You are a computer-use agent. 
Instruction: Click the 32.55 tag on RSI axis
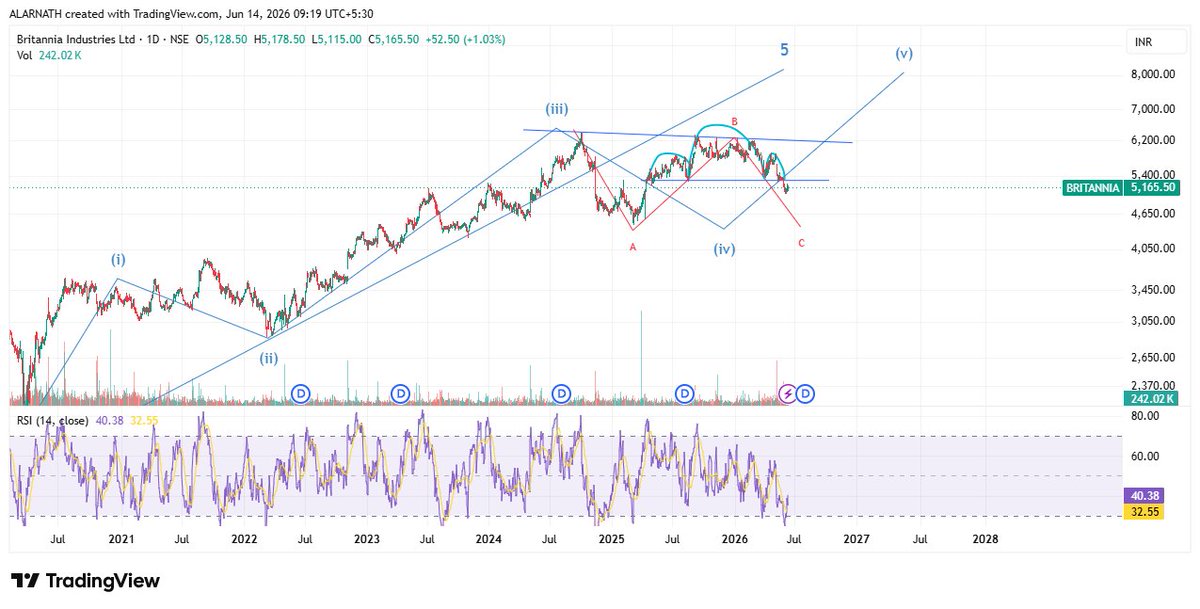point(1142,511)
